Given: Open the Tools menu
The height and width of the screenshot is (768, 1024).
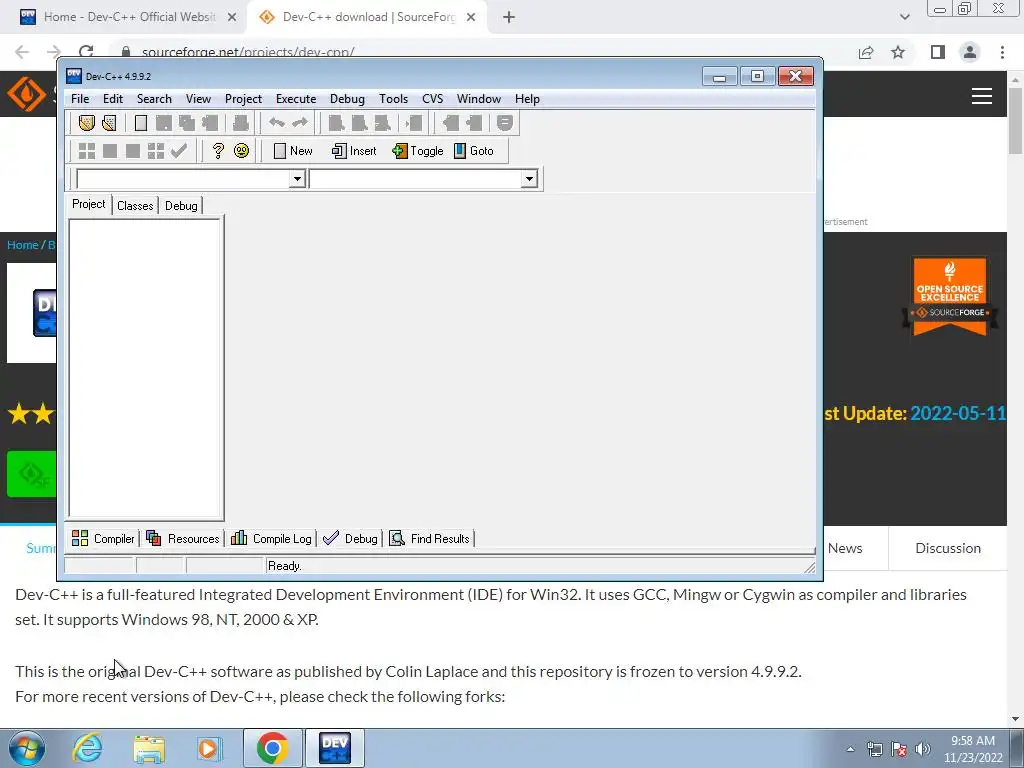Looking at the screenshot, I should click(394, 99).
